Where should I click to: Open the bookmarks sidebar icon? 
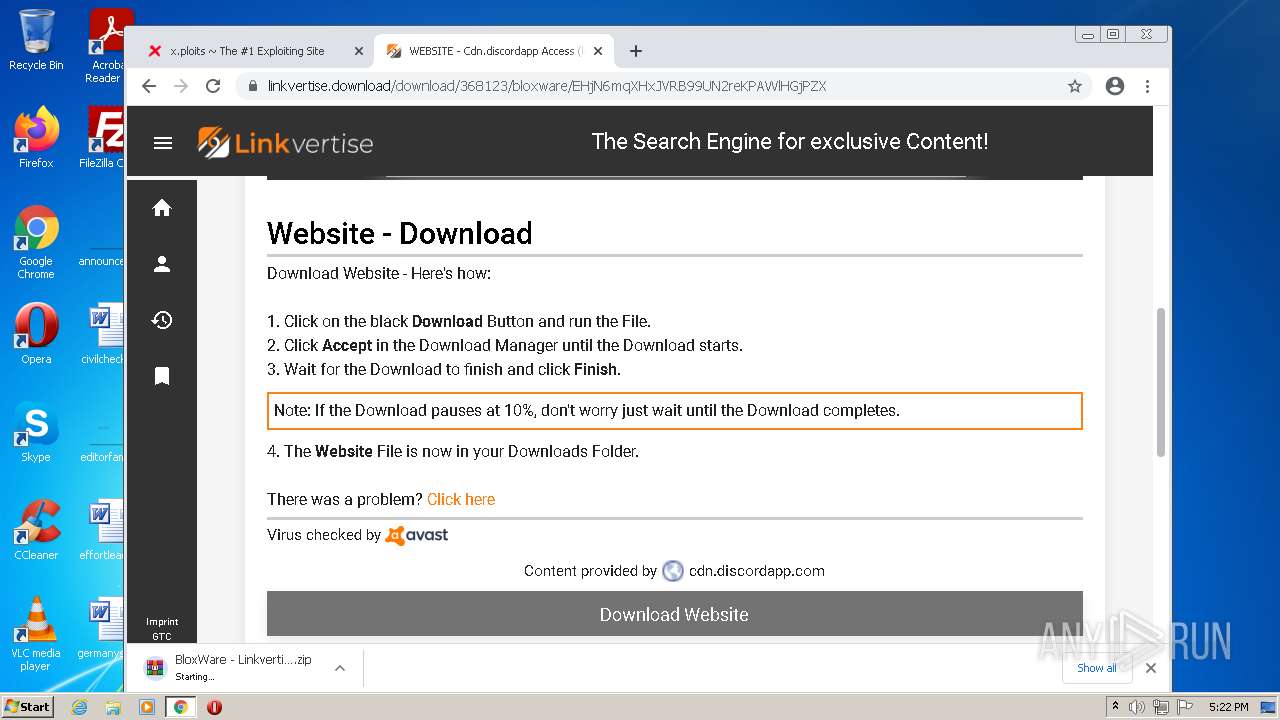point(161,376)
